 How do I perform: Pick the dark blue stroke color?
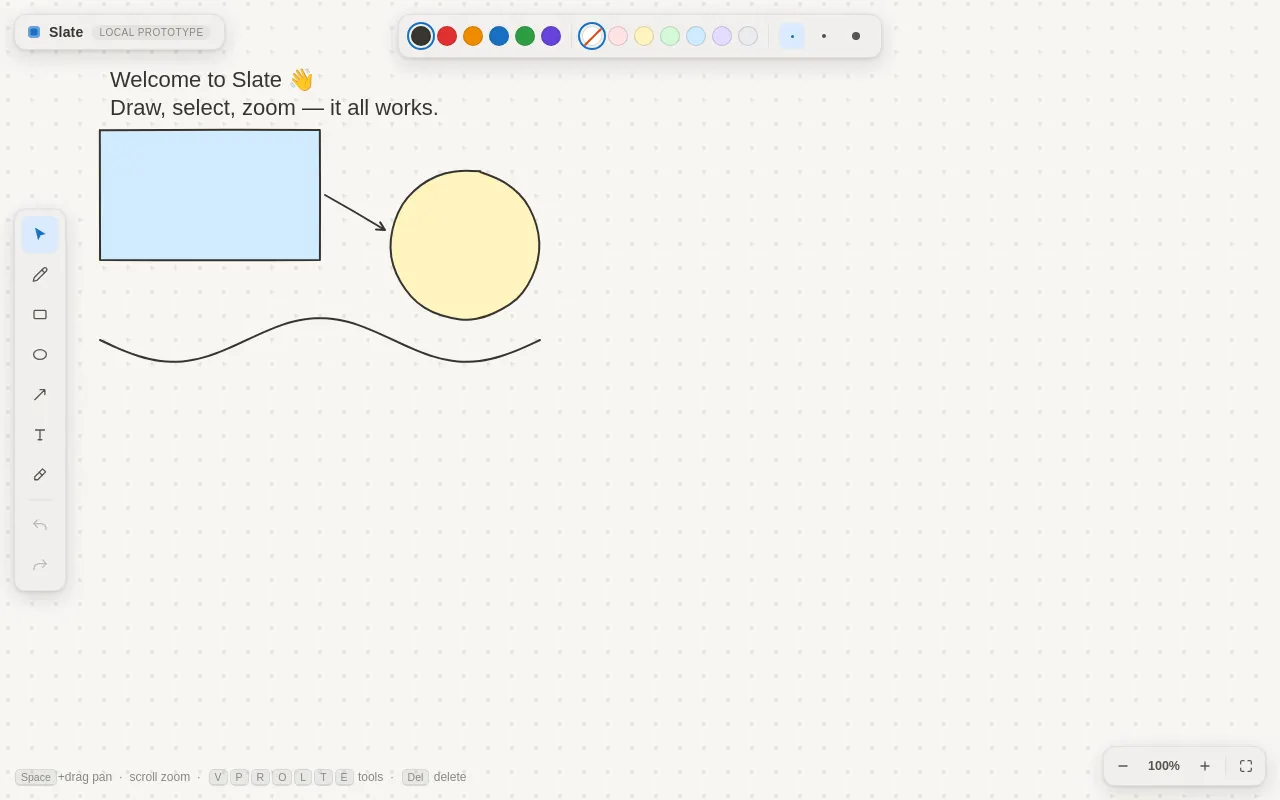(499, 36)
